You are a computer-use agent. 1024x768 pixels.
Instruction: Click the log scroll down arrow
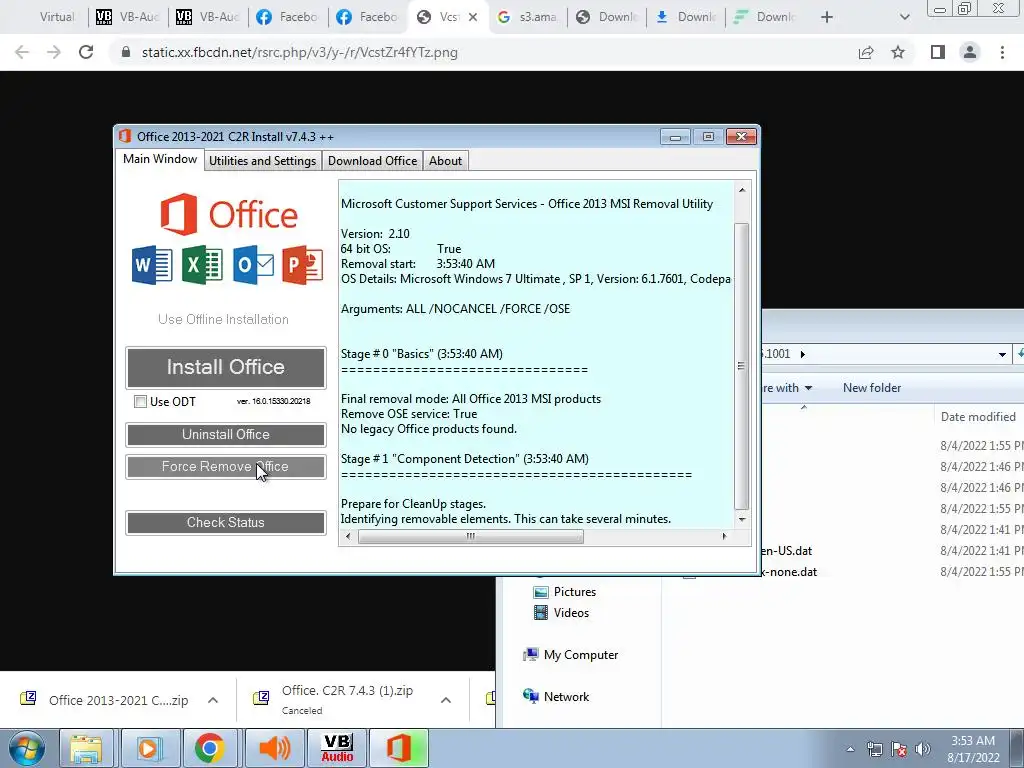click(741, 519)
